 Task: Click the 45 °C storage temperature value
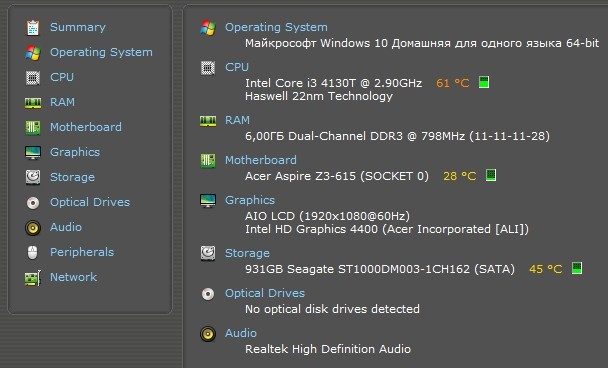546,269
